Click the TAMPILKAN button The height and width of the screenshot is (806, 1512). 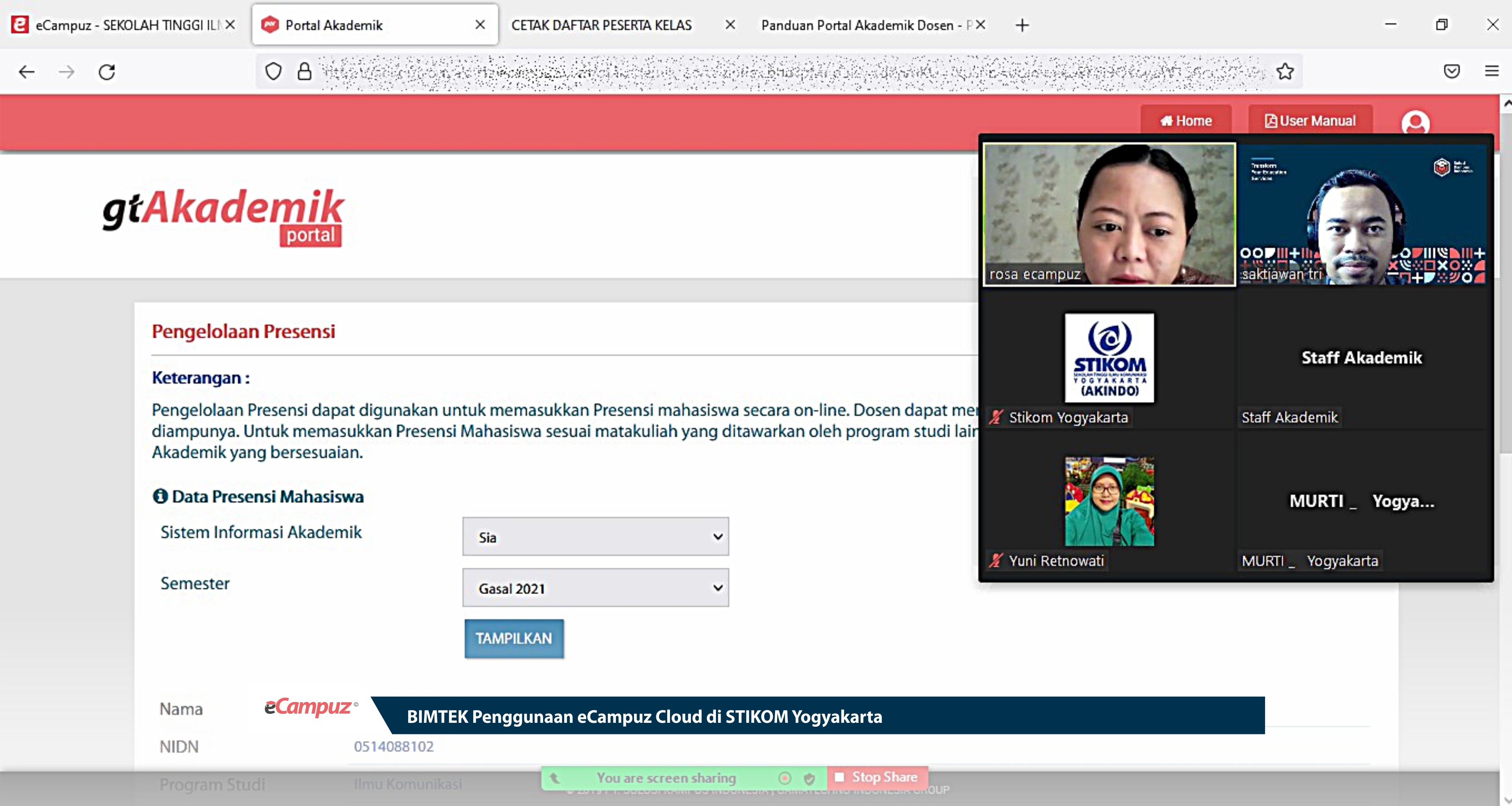click(x=514, y=638)
